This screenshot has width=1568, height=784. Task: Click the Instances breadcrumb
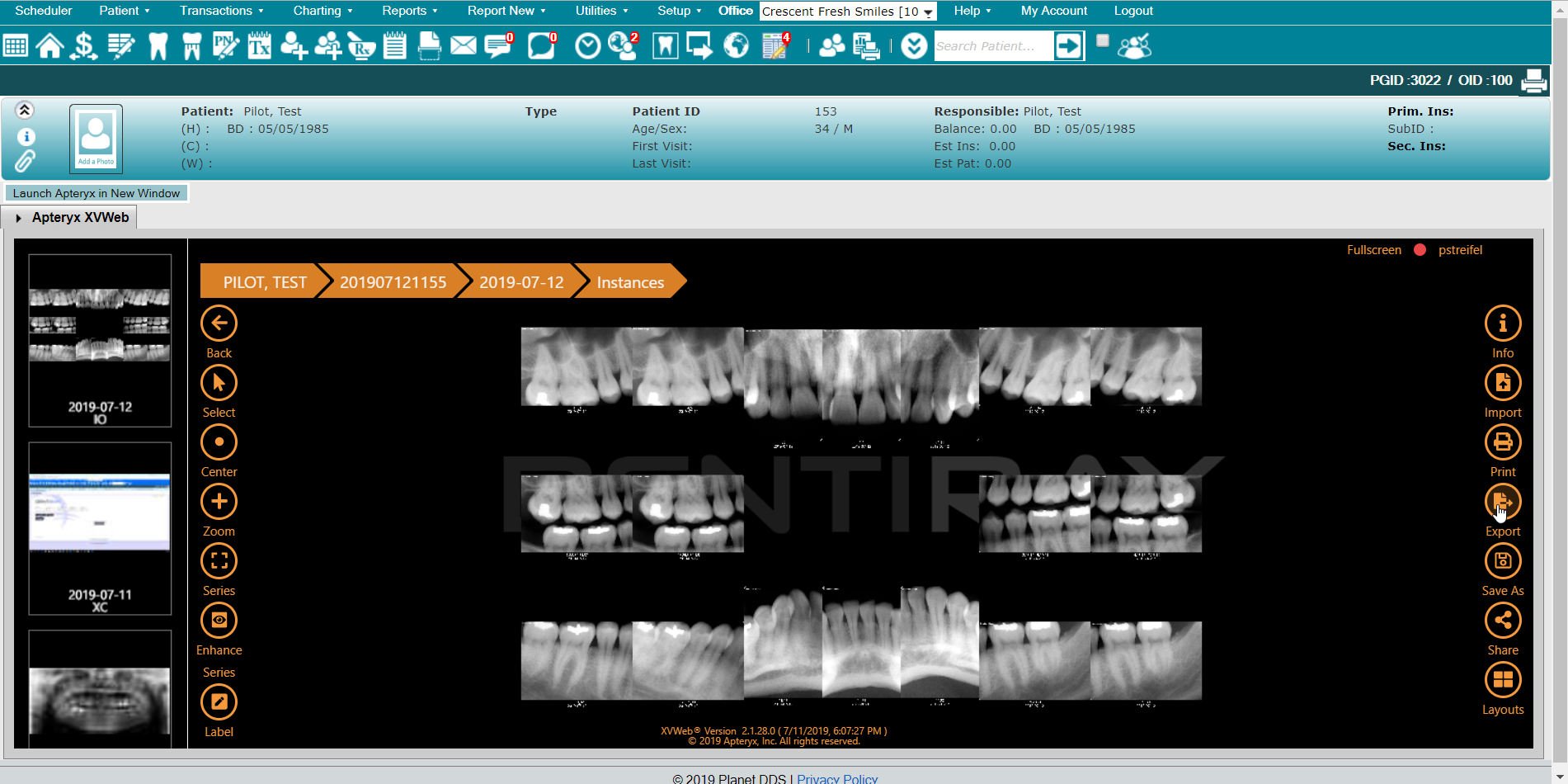point(631,282)
